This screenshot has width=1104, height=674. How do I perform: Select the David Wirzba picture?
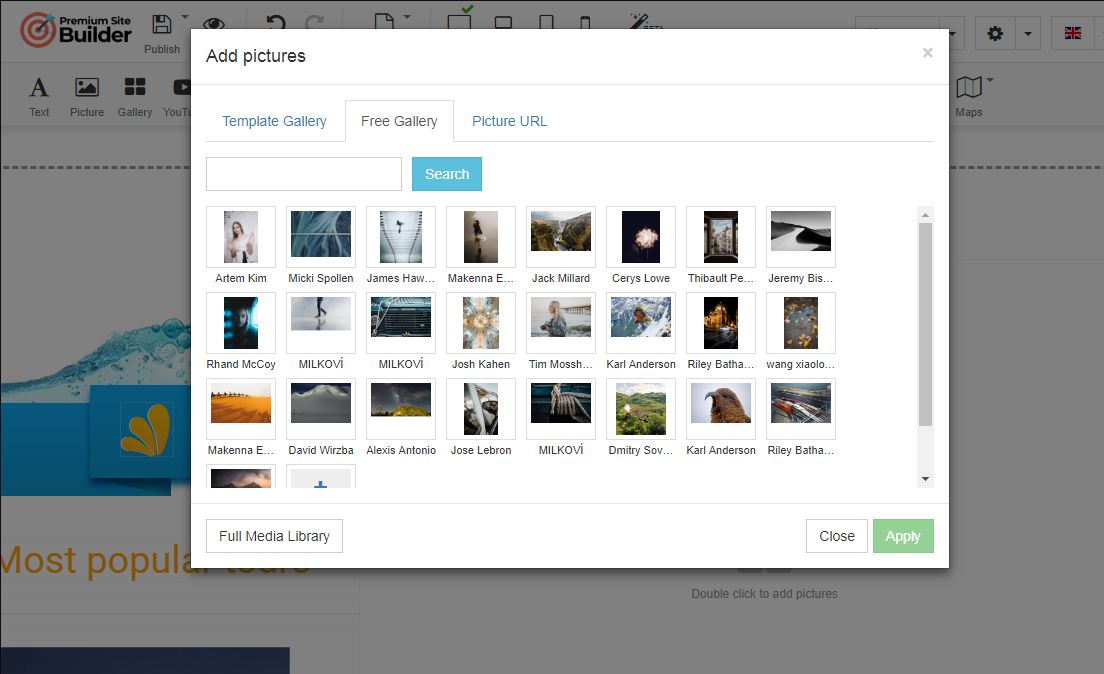click(x=320, y=408)
